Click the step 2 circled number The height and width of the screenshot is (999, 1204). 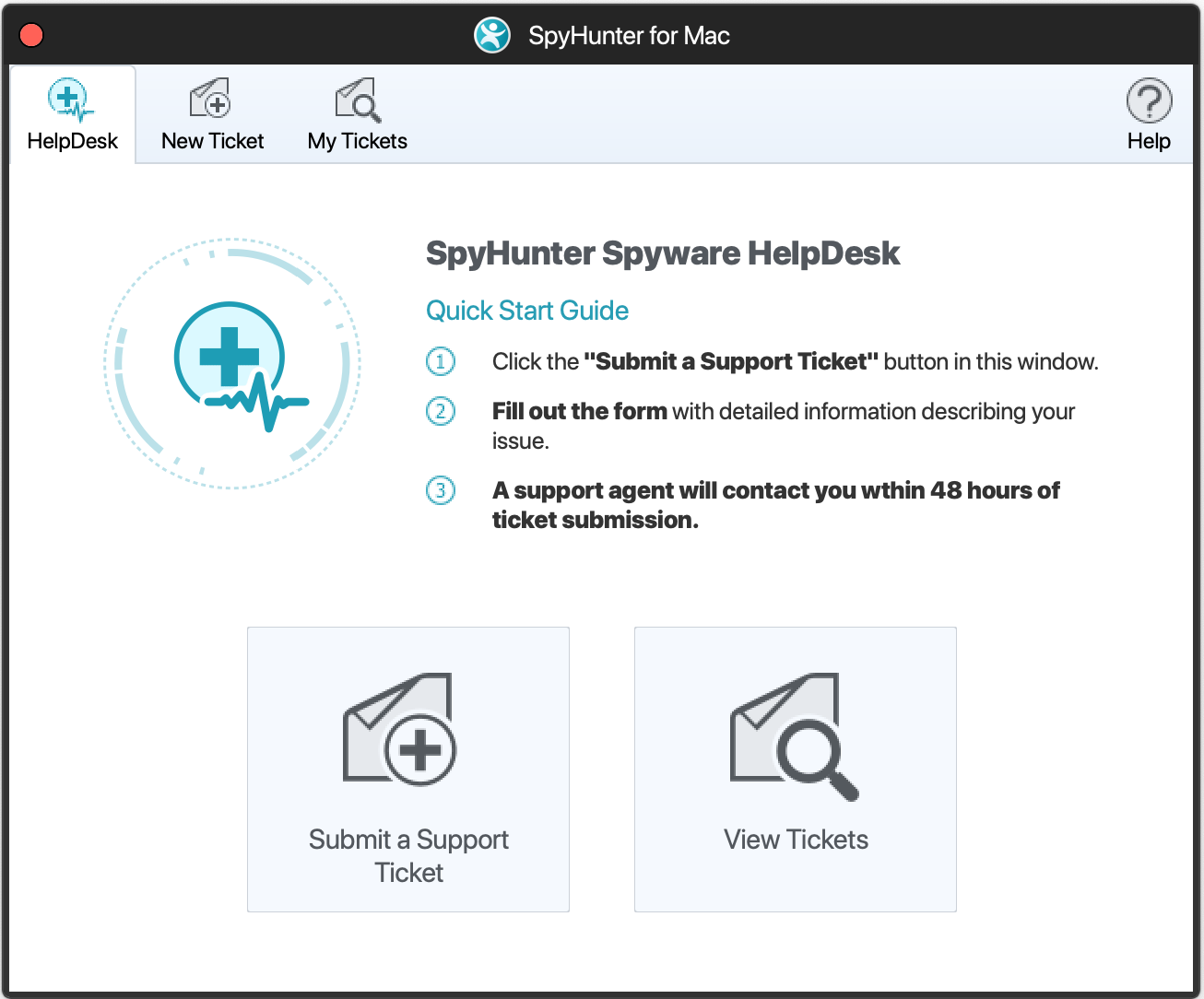click(441, 411)
